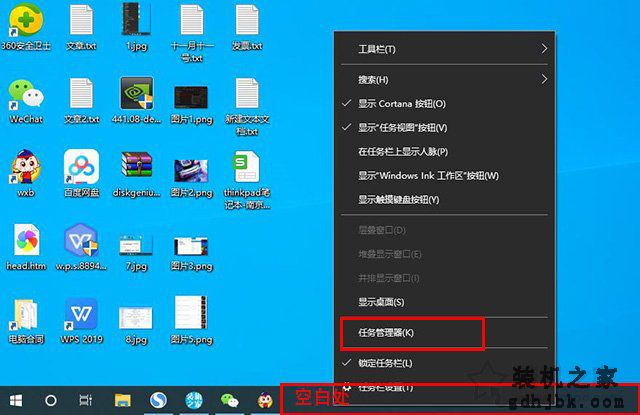640x415 pixels.
Task: Select the 新建文本文档.txt file
Action: (247, 107)
